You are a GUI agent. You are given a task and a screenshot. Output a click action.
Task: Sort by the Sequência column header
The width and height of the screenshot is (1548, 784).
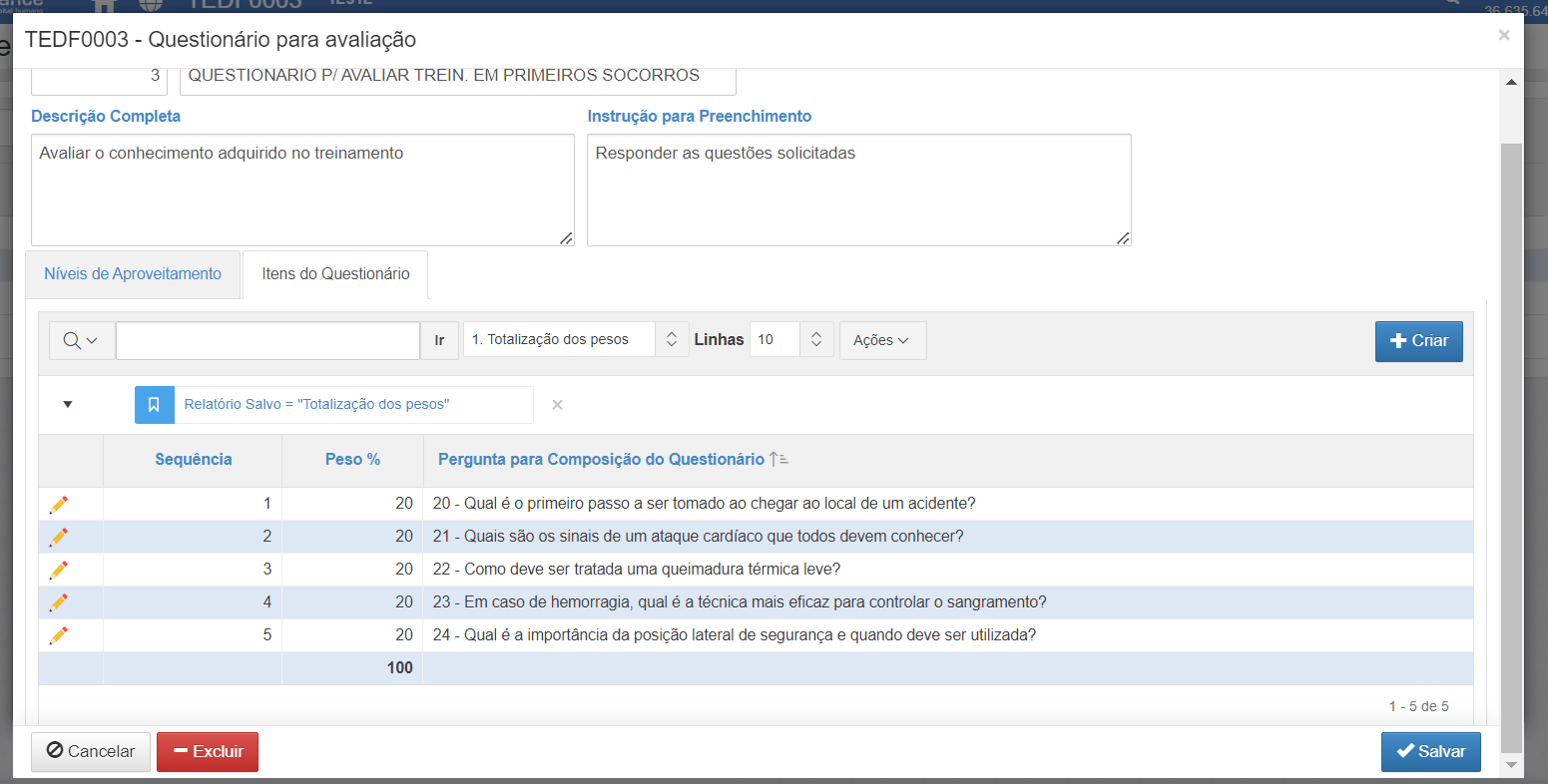click(x=194, y=460)
